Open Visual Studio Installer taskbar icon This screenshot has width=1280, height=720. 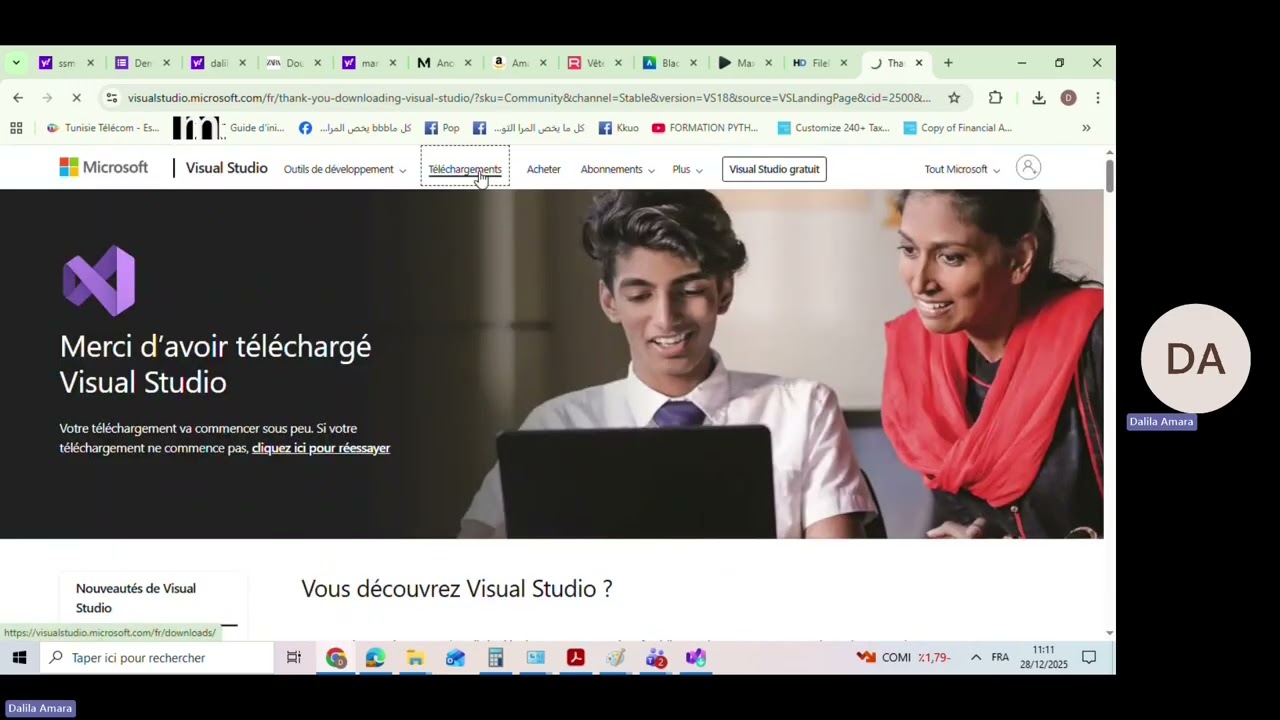point(696,658)
